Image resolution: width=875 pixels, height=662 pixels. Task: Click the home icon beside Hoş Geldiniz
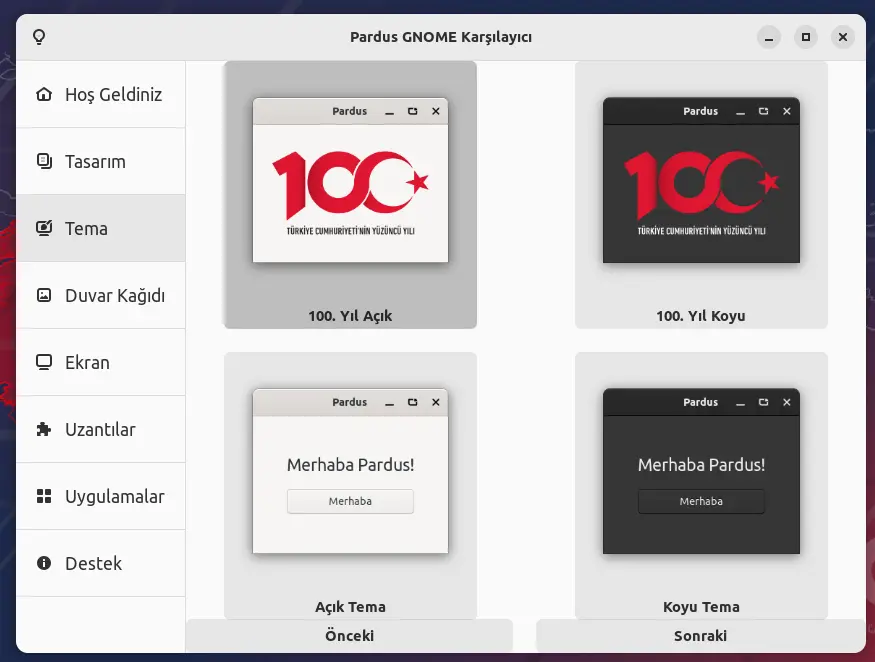click(44, 94)
